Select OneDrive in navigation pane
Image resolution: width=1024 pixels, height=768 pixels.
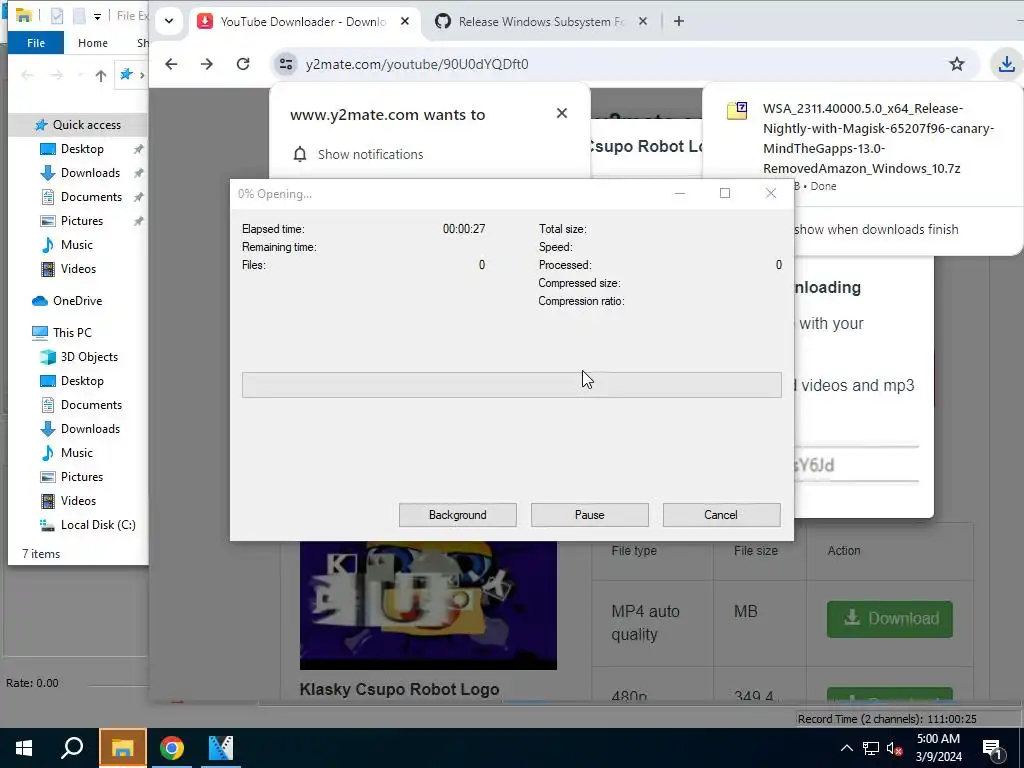click(77, 301)
